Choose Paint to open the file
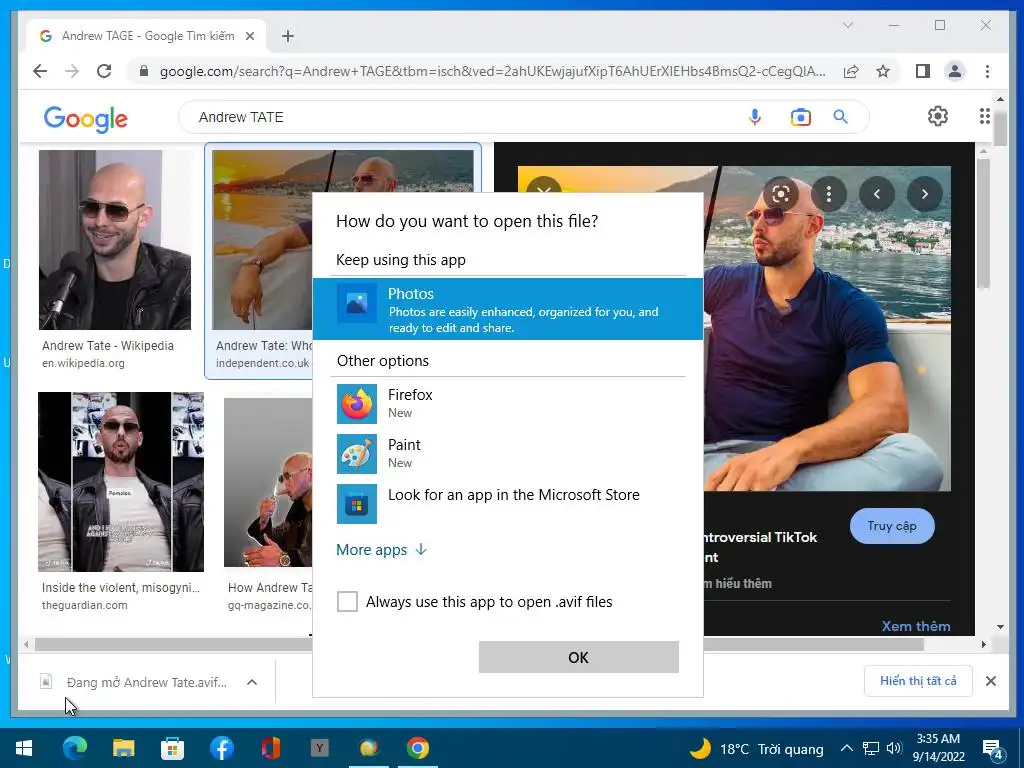 click(507, 453)
